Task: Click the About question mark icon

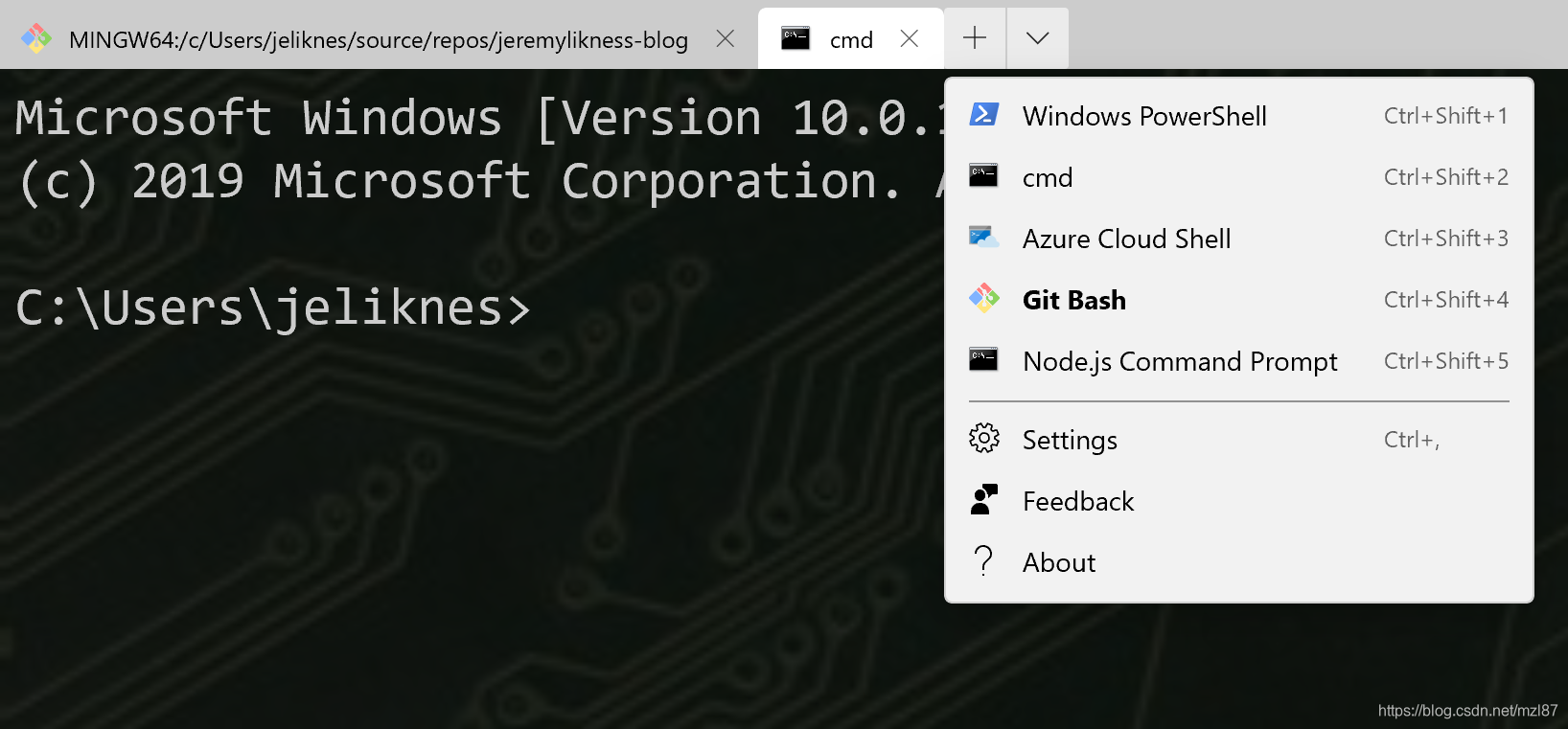Action: pos(983,560)
